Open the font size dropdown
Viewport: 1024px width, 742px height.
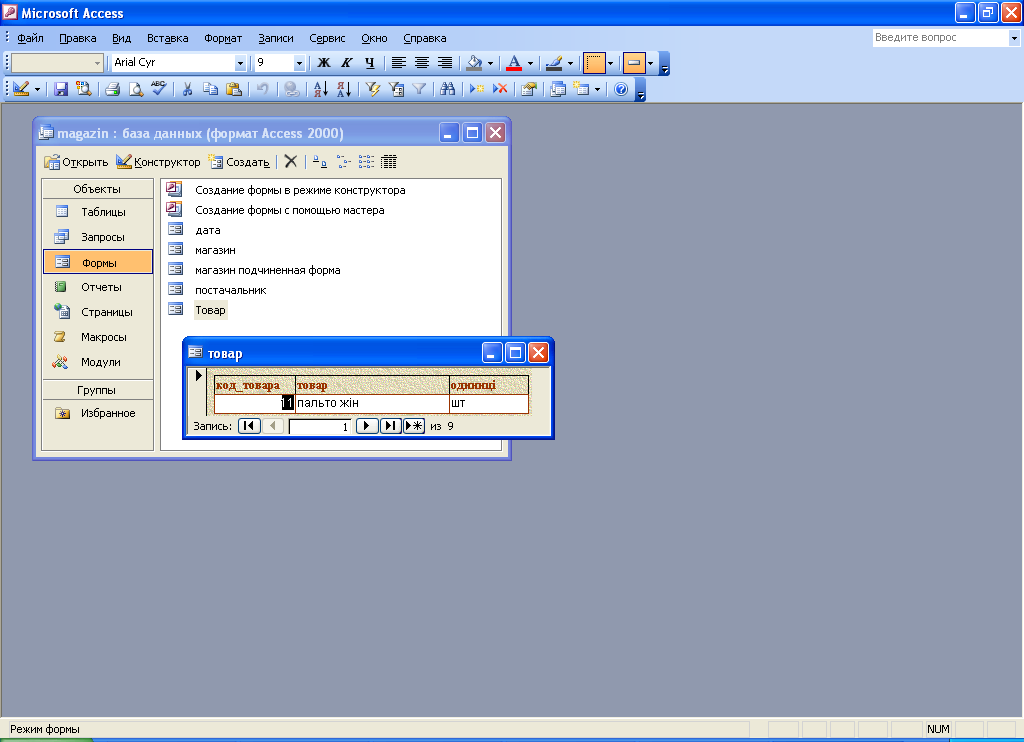coord(299,63)
